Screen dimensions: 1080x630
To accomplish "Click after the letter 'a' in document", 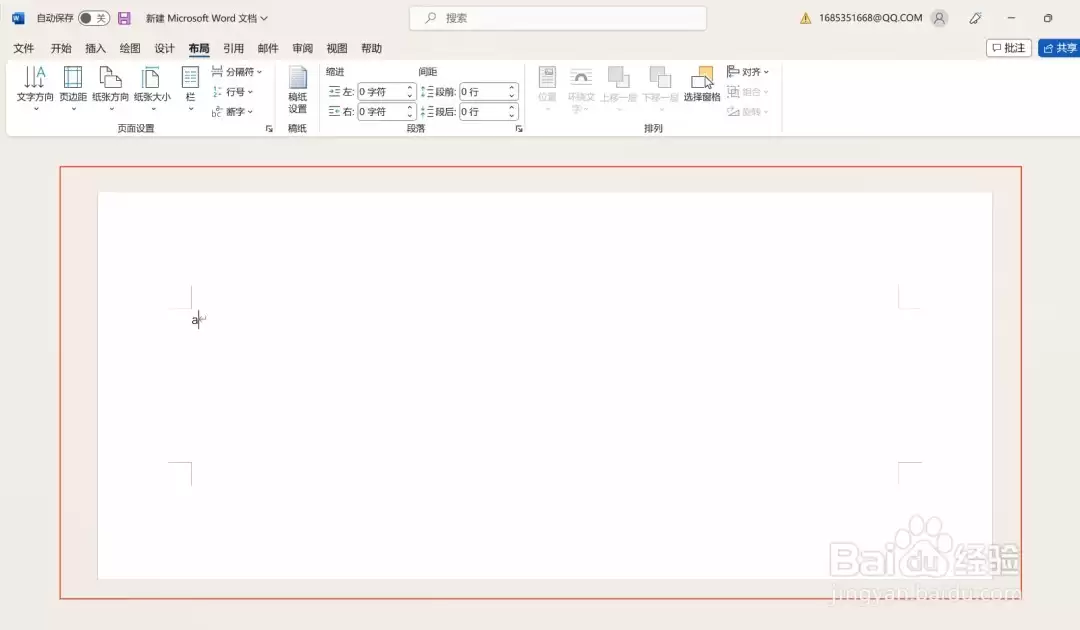I will (199, 319).
